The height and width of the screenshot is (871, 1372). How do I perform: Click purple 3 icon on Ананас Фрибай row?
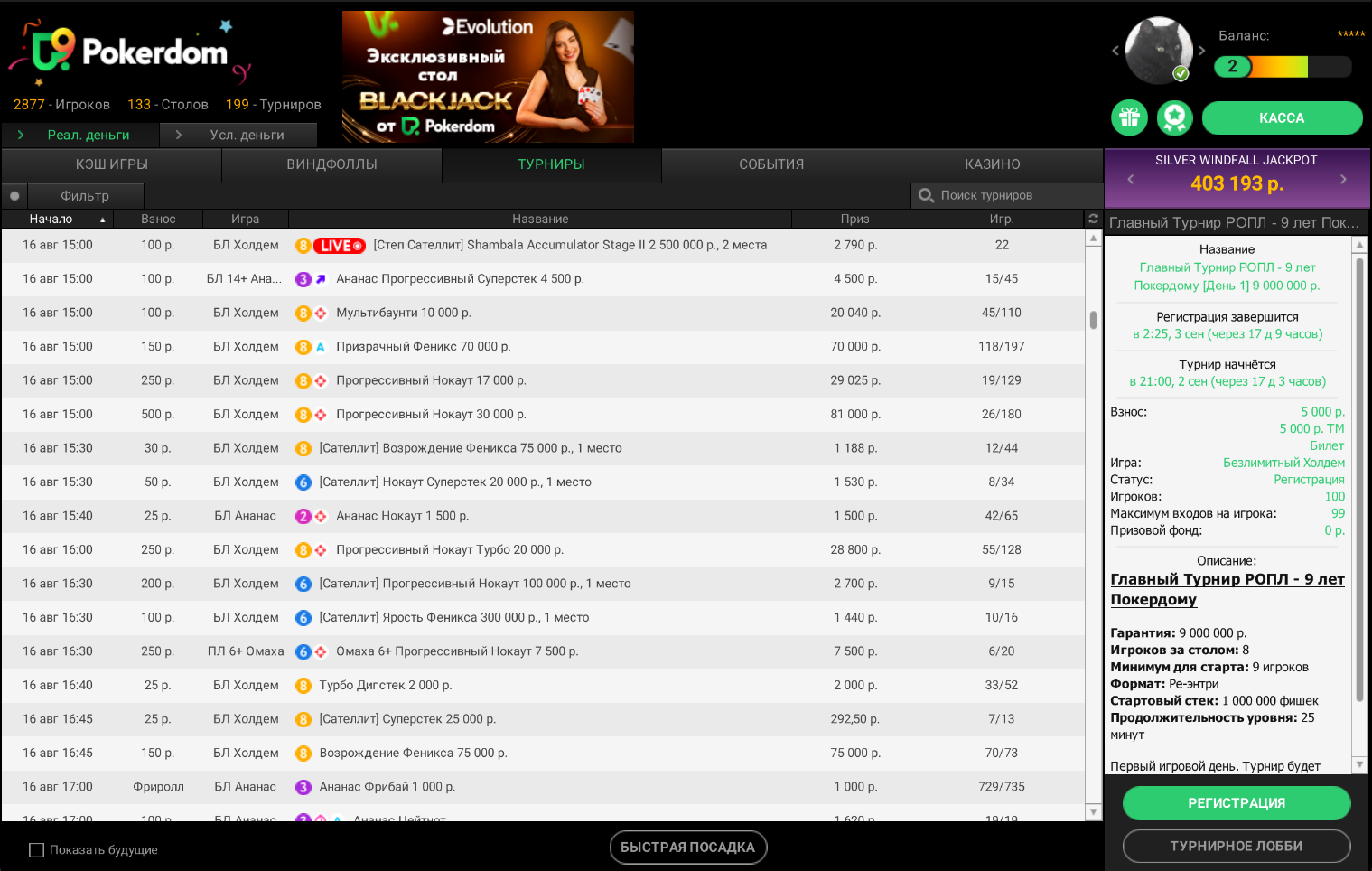[x=303, y=788]
